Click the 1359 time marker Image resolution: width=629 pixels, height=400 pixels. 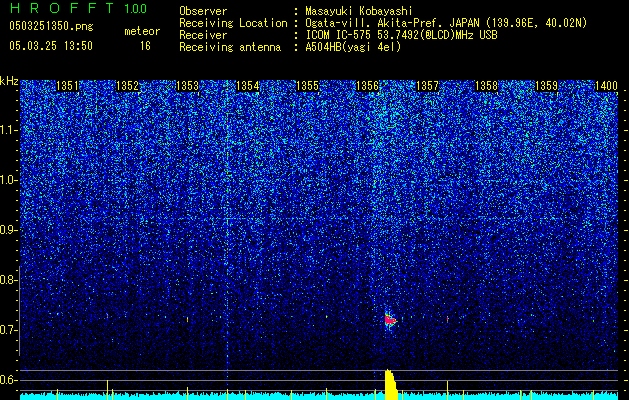pyautogui.click(x=547, y=86)
